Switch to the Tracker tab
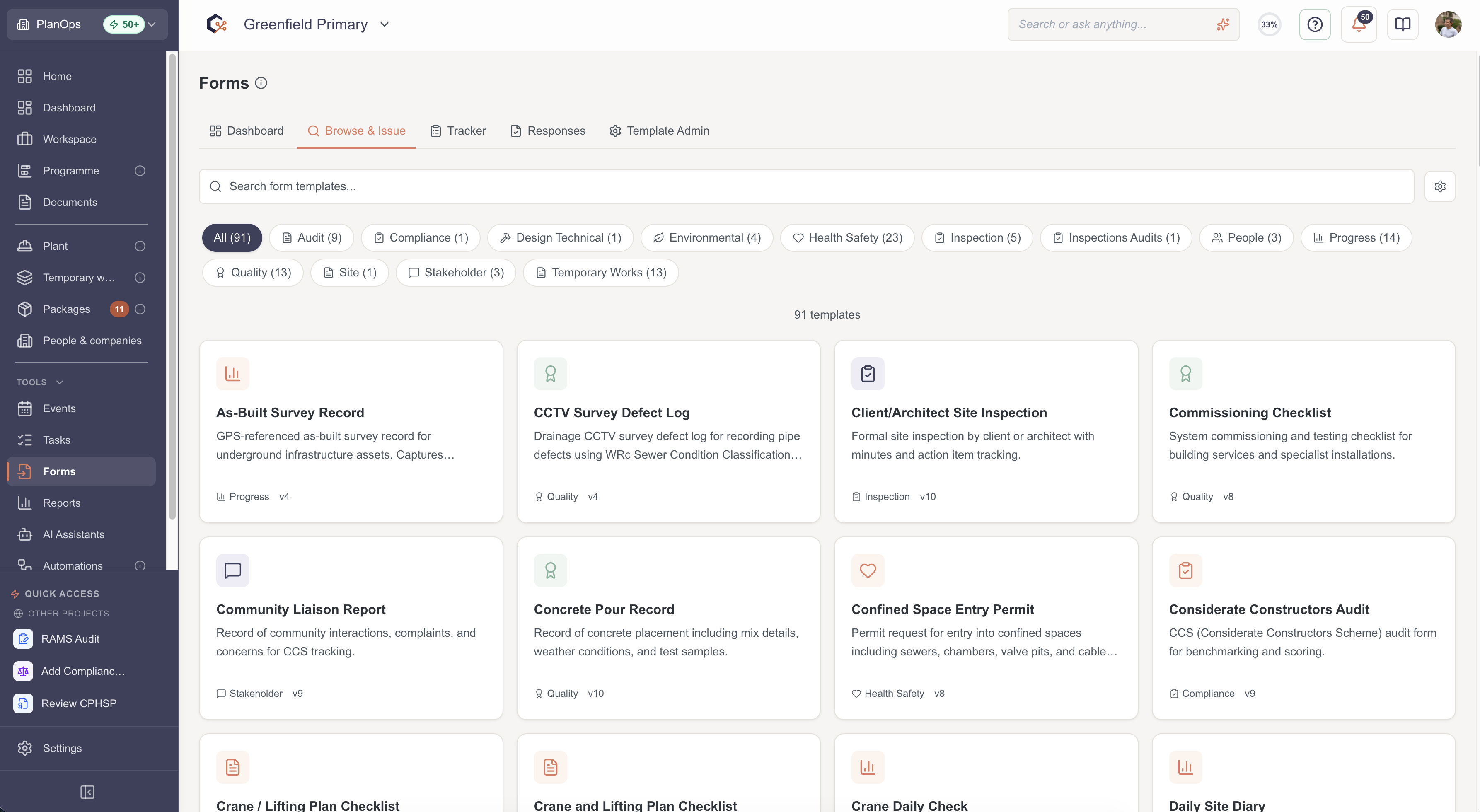The height and width of the screenshot is (812, 1480). 458,131
